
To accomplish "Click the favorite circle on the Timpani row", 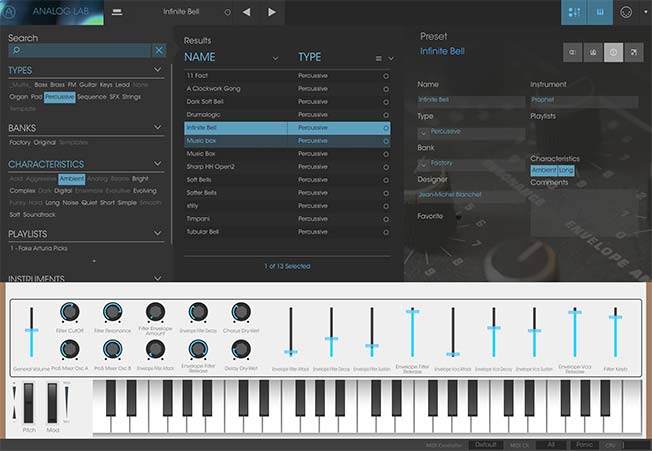I will click(x=386, y=219).
